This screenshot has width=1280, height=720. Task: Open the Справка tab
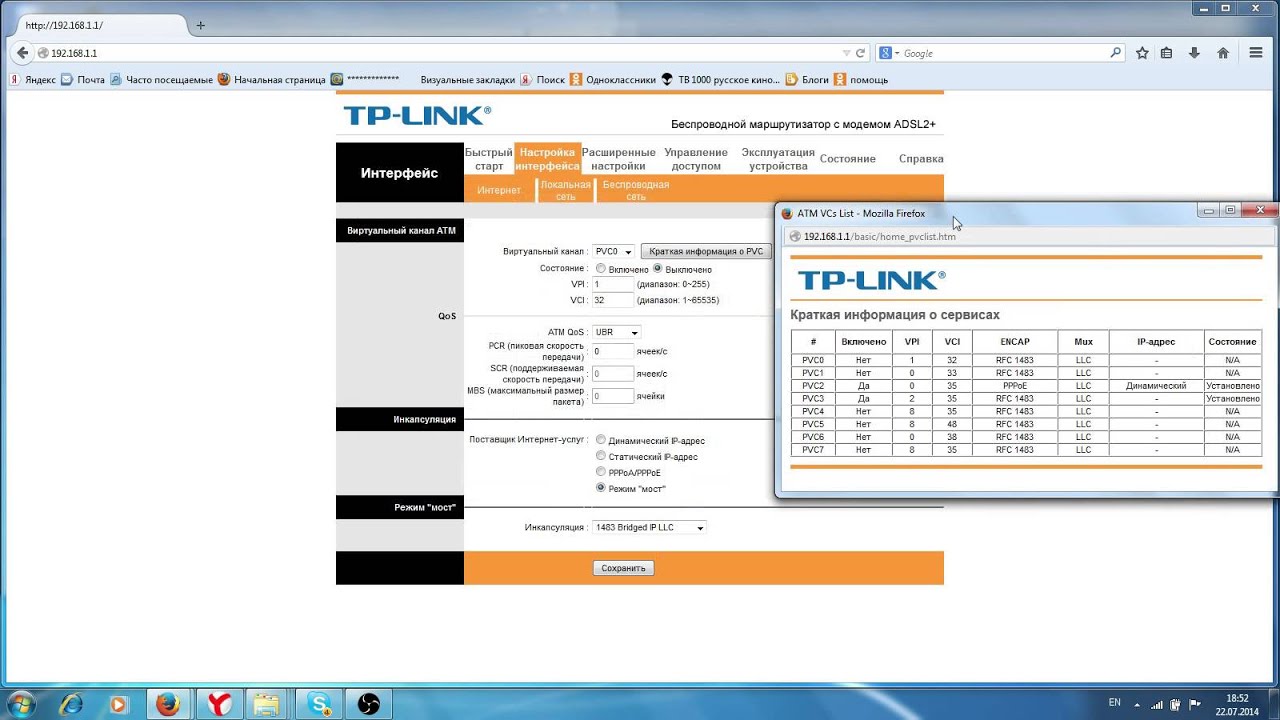tap(921, 159)
